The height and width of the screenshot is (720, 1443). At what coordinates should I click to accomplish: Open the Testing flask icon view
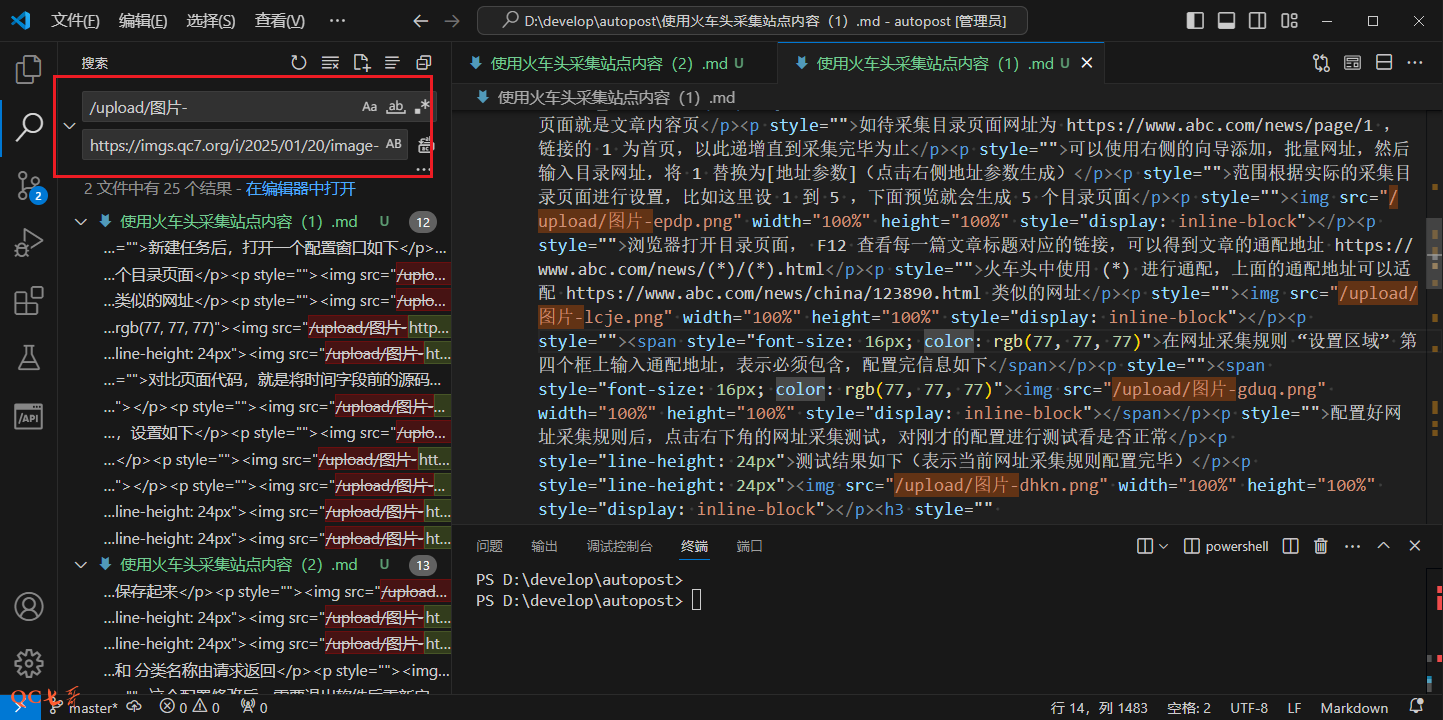pos(29,358)
